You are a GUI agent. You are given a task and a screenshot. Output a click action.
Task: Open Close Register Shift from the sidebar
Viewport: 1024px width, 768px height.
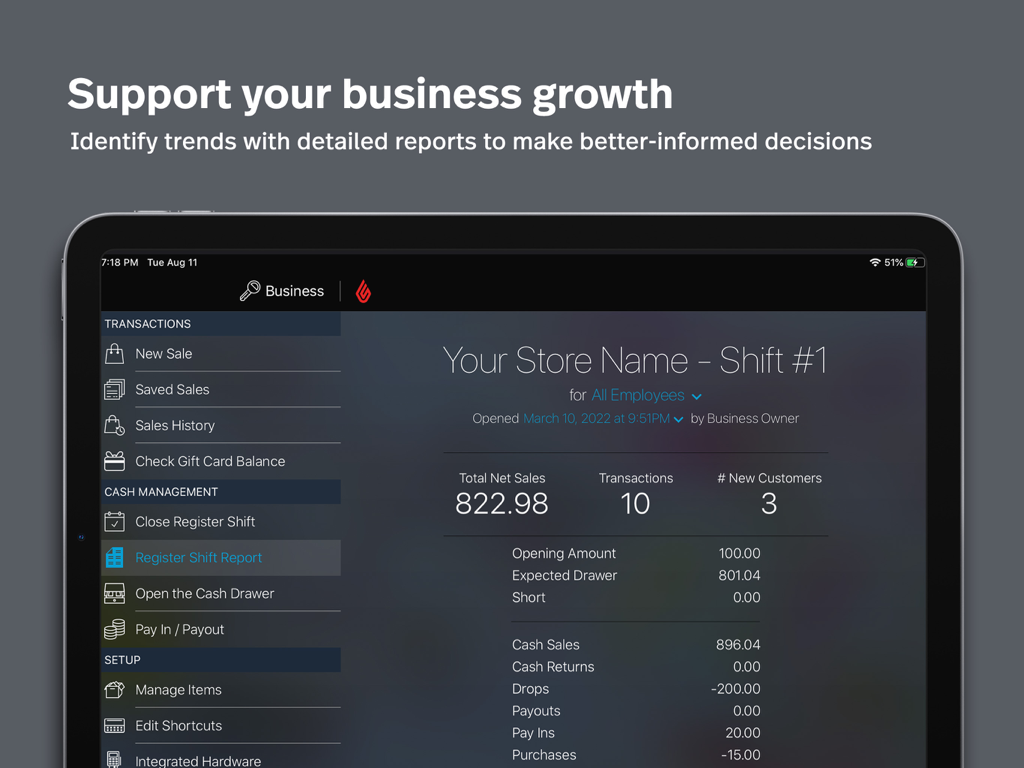tap(195, 522)
